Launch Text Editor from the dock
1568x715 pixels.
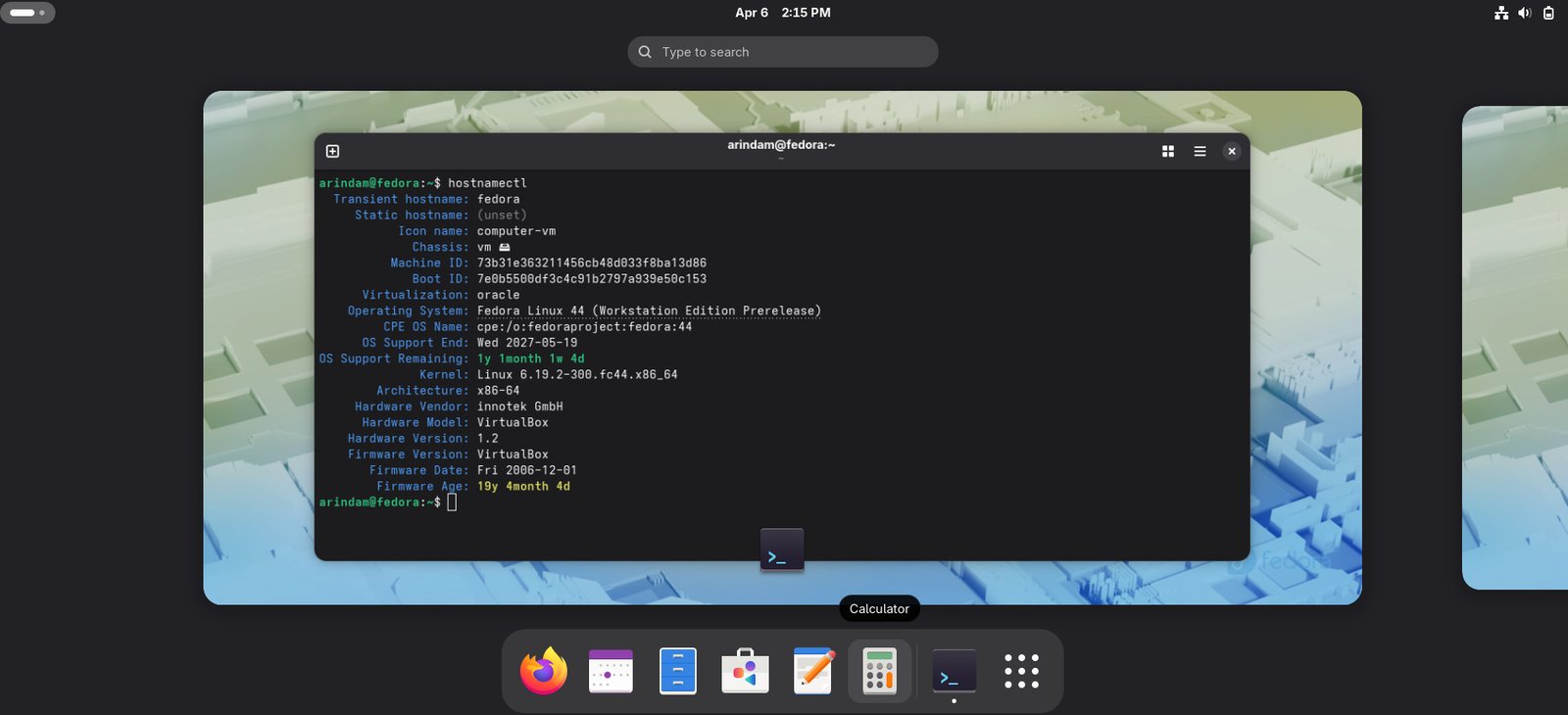812,672
